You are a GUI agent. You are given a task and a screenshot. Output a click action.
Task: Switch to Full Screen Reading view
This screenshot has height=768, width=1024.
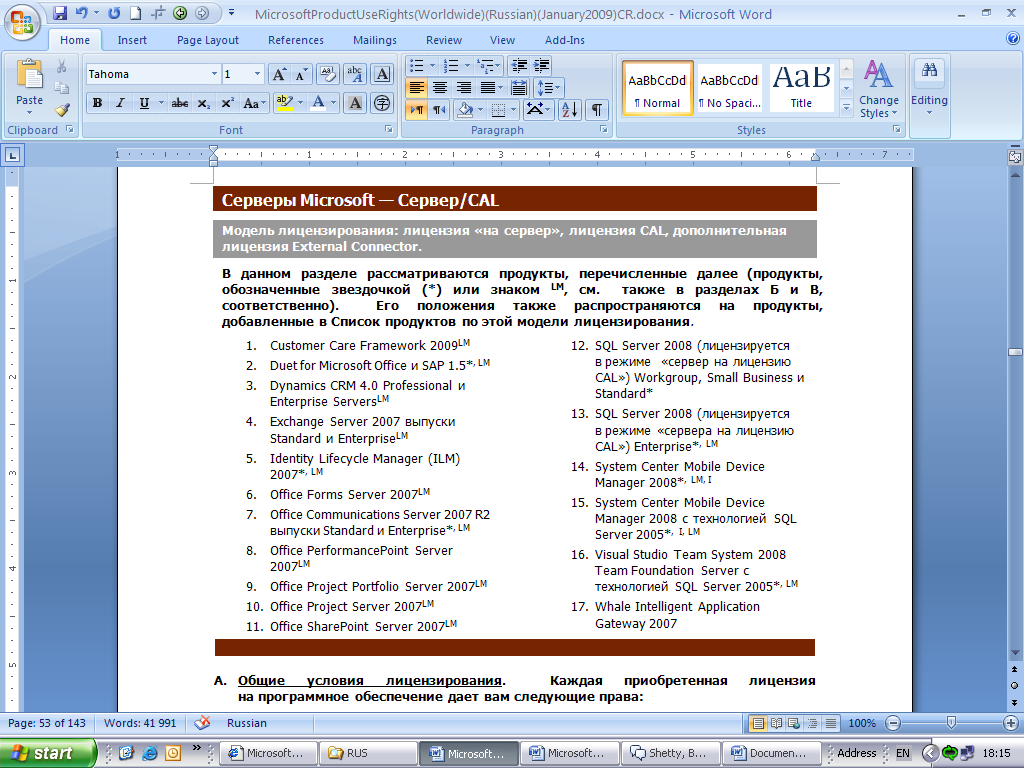[x=776, y=723]
